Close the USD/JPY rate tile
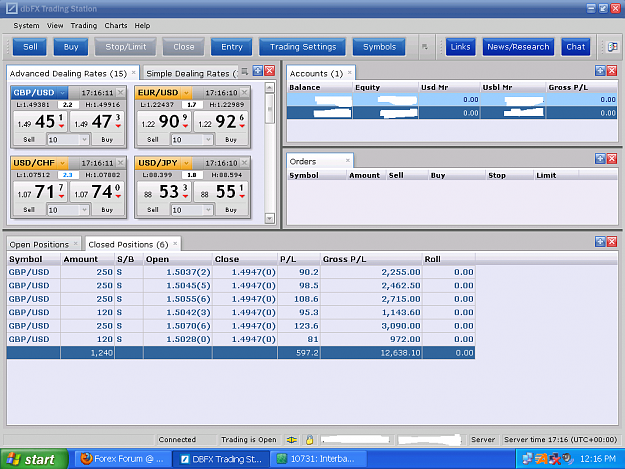This screenshot has height=469, width=625. (x=244, y=163)
